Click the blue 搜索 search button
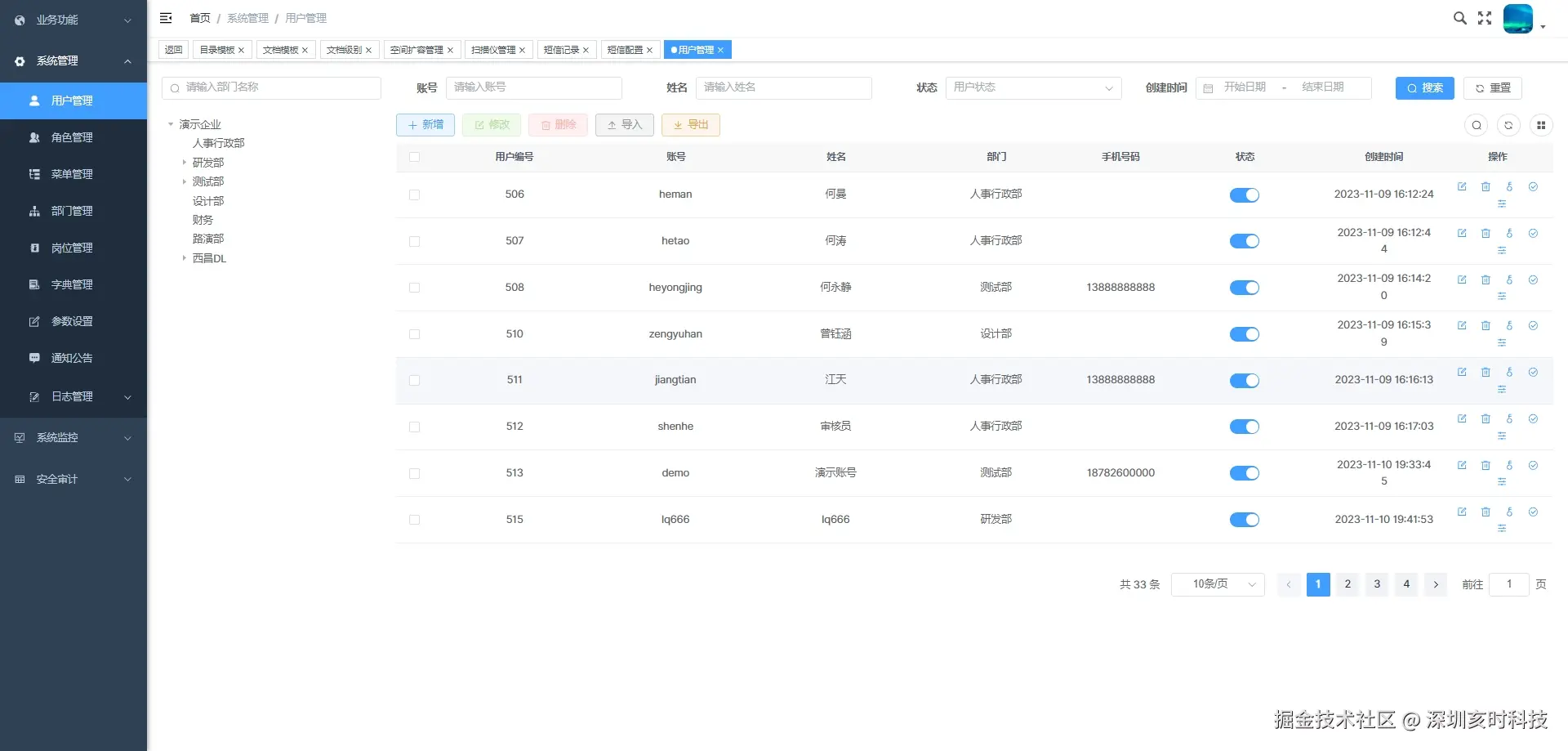1568x751 pixels. point(1424,88)
